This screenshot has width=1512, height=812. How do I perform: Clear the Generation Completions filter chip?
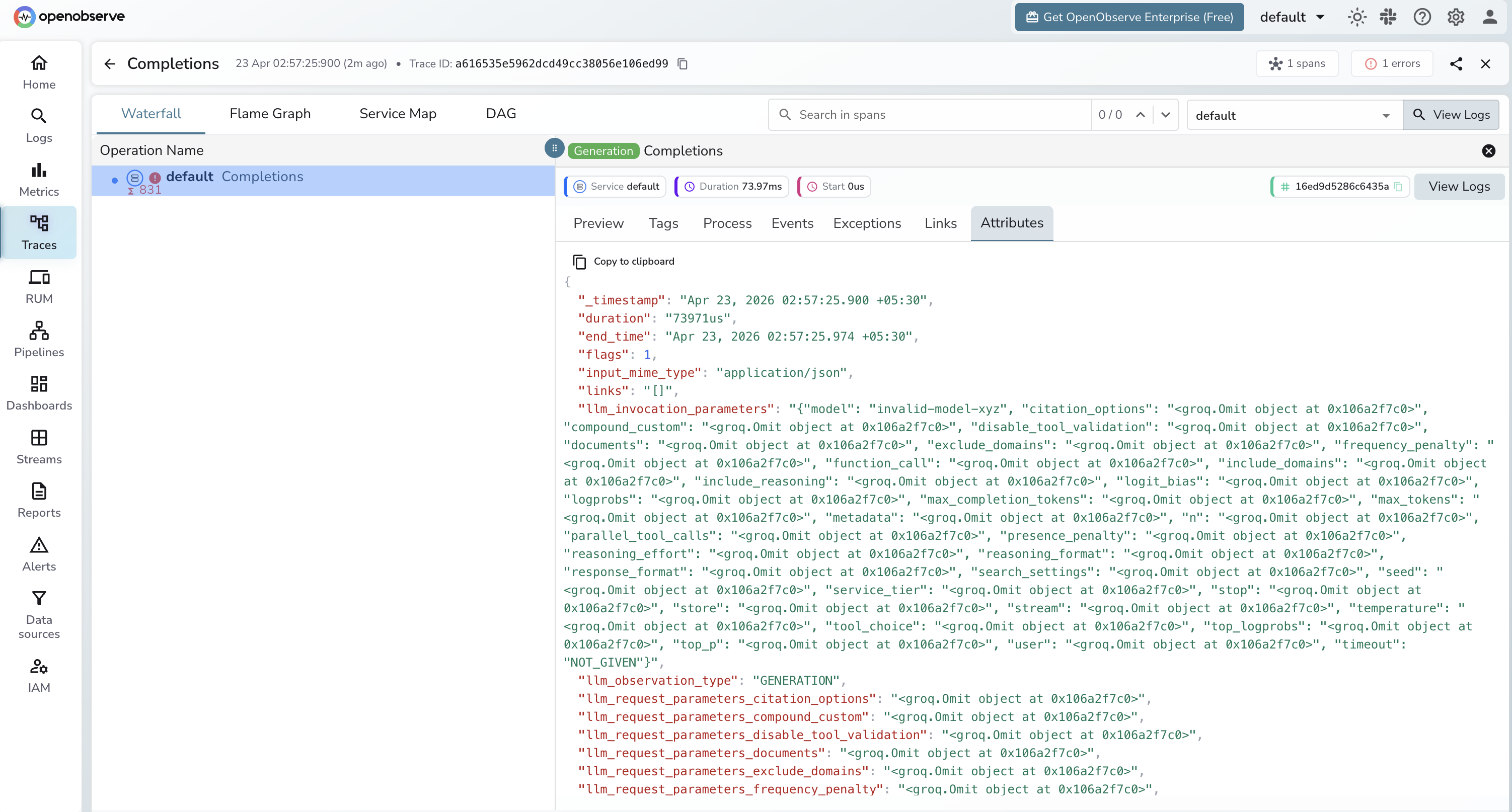tap(1489, 151)
